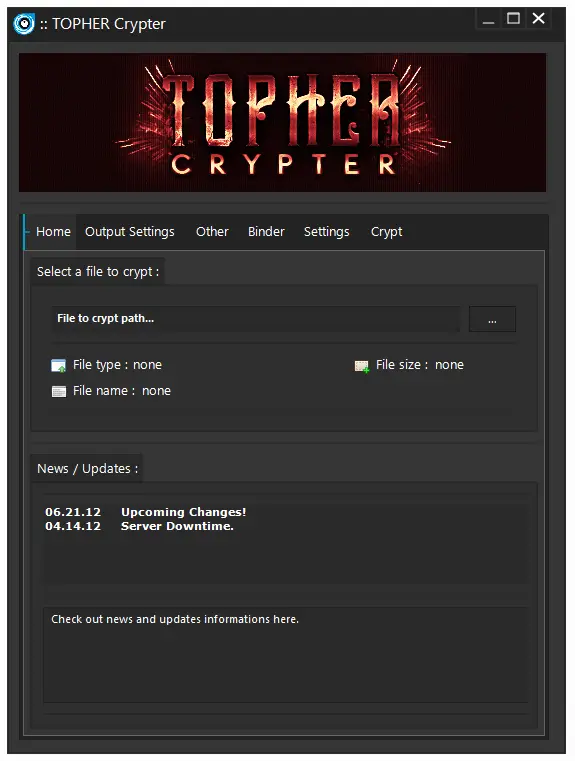The image size is (575, 761).
Task: Click the 'Select a file to crypt :' heading
Action: (98, 272)
